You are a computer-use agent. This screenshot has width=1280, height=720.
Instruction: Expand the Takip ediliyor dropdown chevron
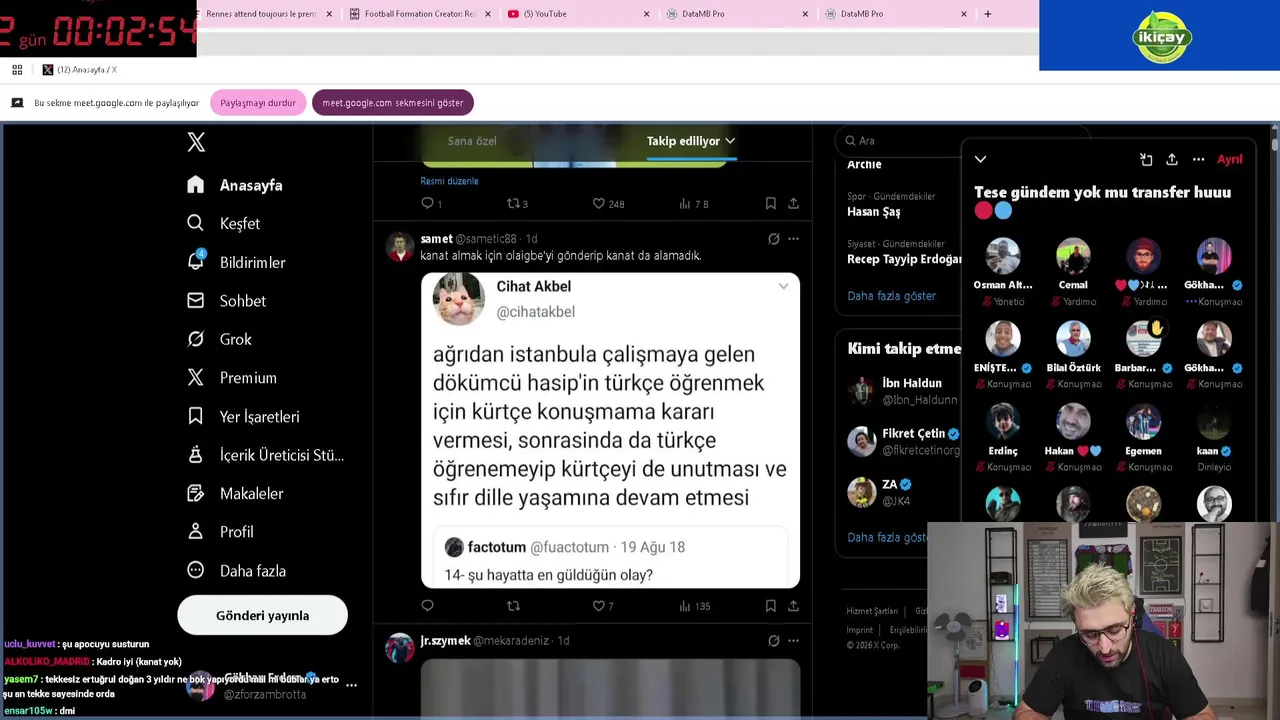click(730, 141)
